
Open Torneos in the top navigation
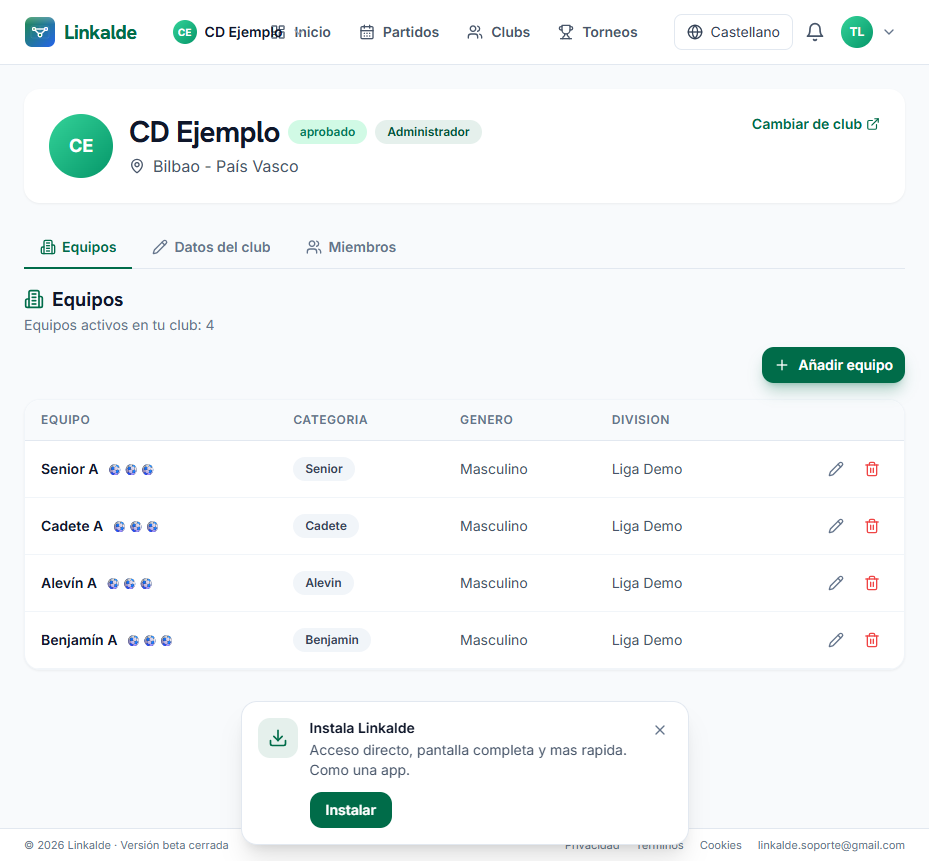598,32
